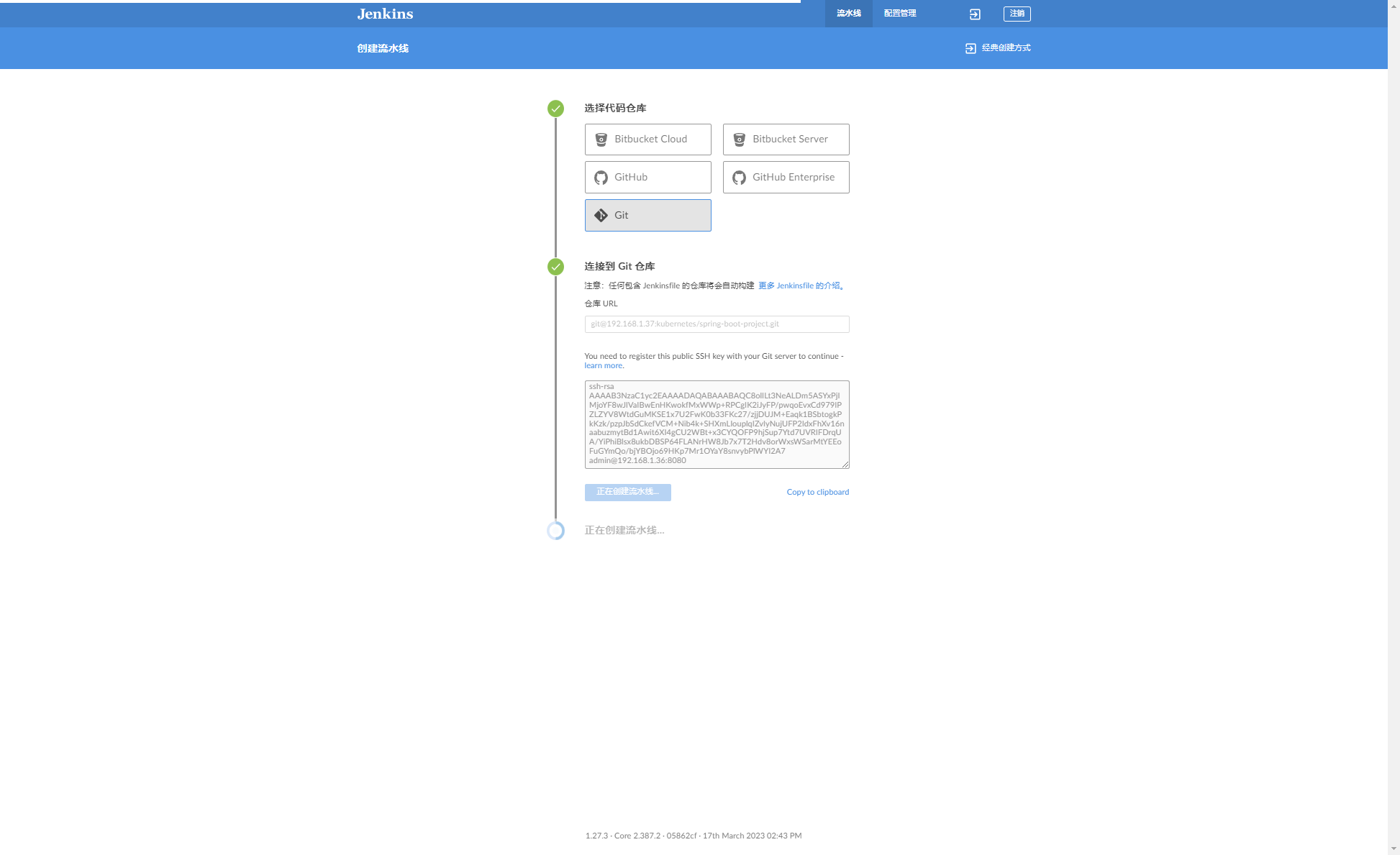The height and width of the screenshot is (855, 1400).
Task: Click the 连接到 Git 仓库 step heading
Action: [x=619, y=266]
